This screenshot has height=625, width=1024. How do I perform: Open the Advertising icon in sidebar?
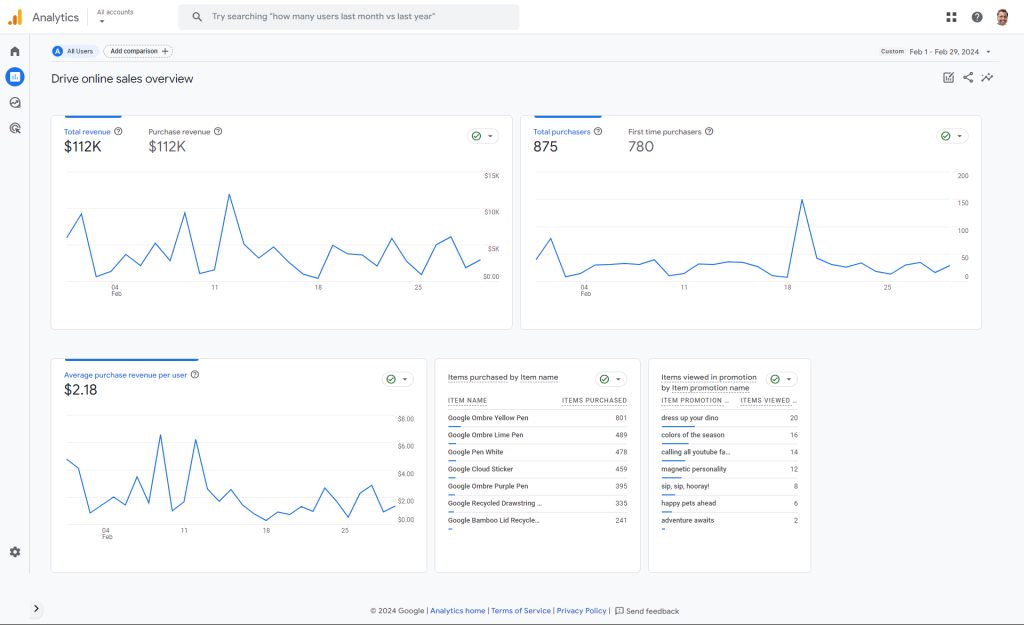pyautogui.click(x=15, y=128)
